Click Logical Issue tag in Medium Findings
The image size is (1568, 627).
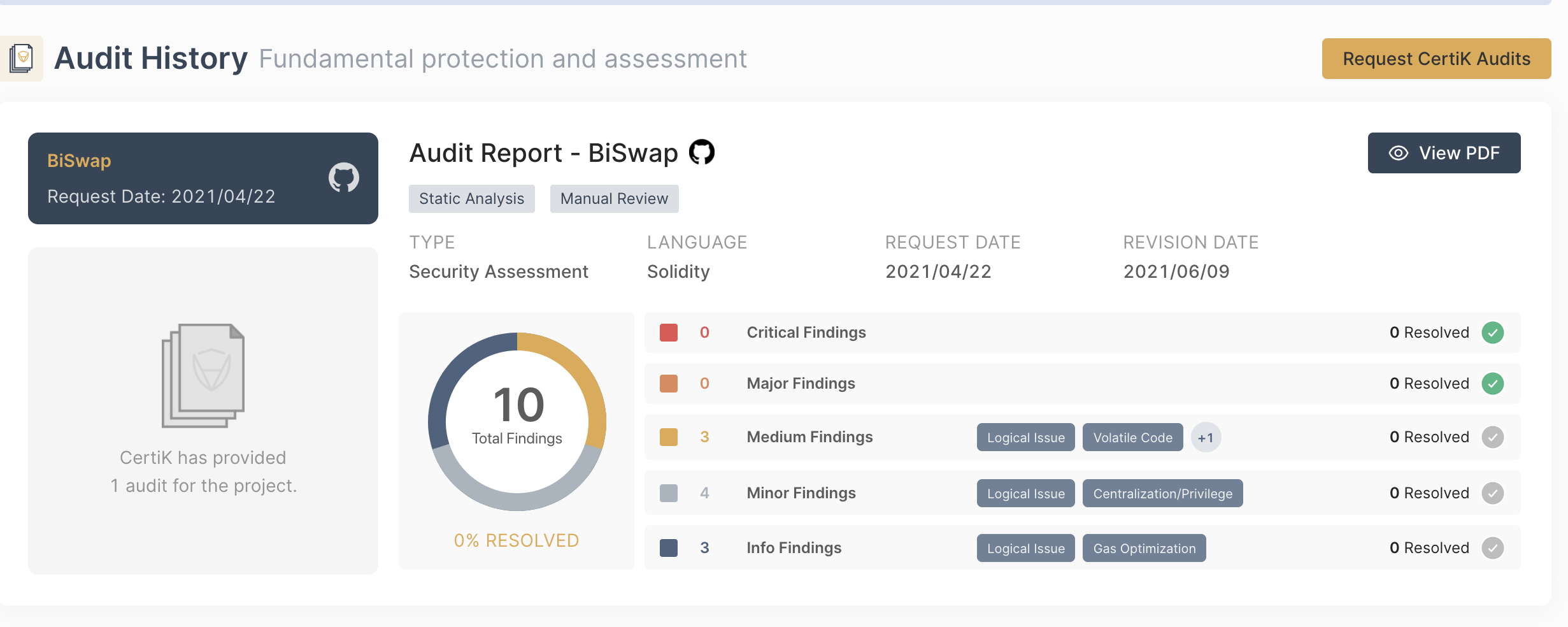pos(1026,437)
